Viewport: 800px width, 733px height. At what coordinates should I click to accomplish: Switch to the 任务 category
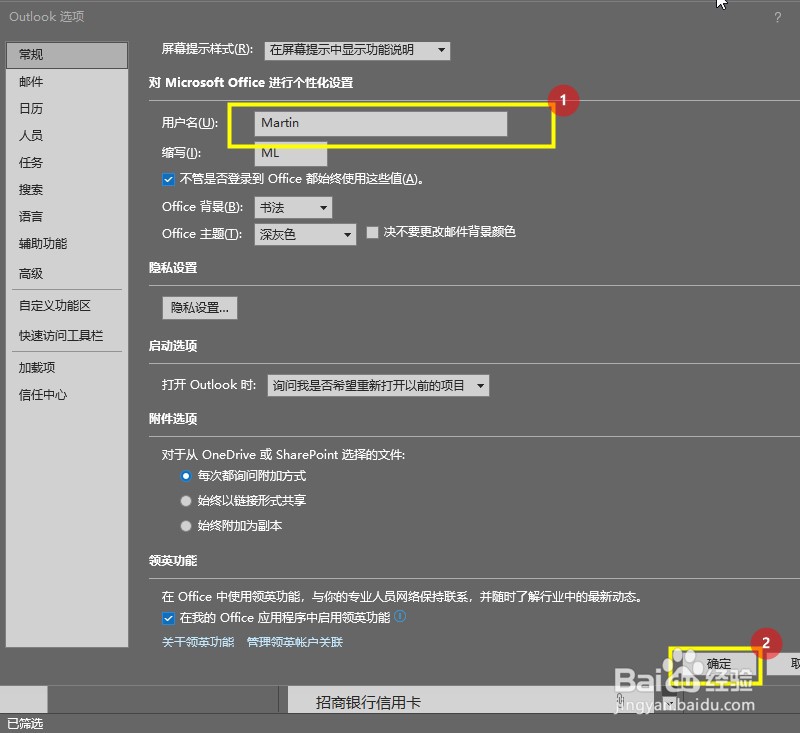[x=67, y=163]
